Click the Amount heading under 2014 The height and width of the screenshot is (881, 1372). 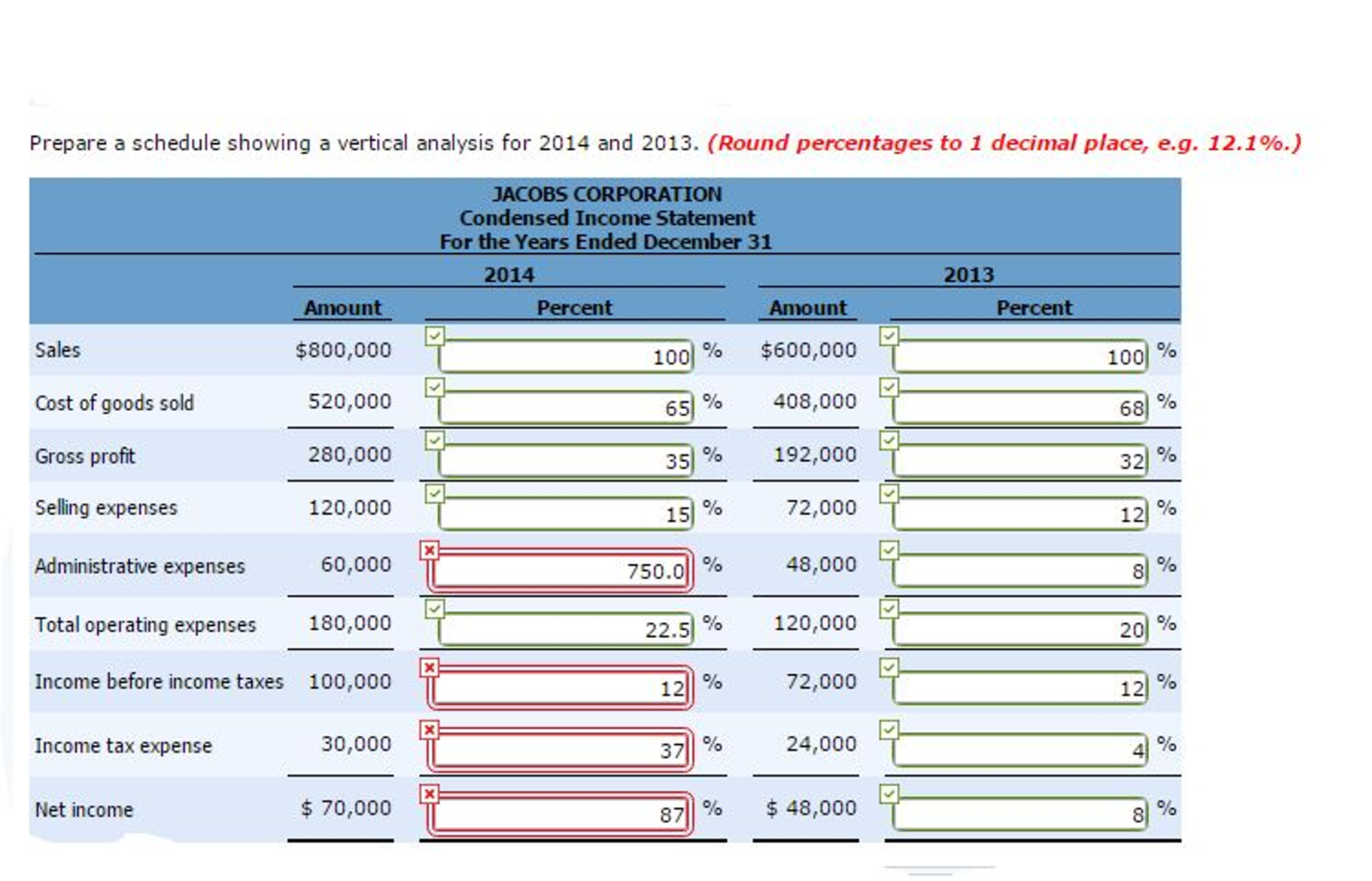click(x=343, y=307)
